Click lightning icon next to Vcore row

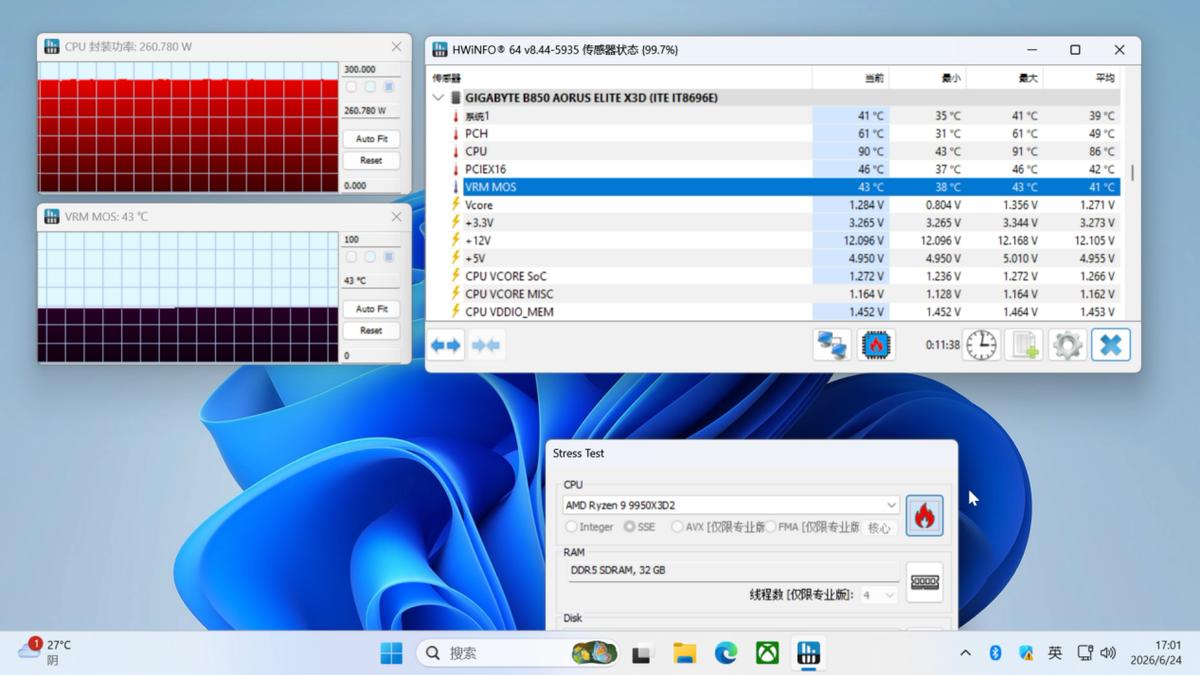click(455, 205)
